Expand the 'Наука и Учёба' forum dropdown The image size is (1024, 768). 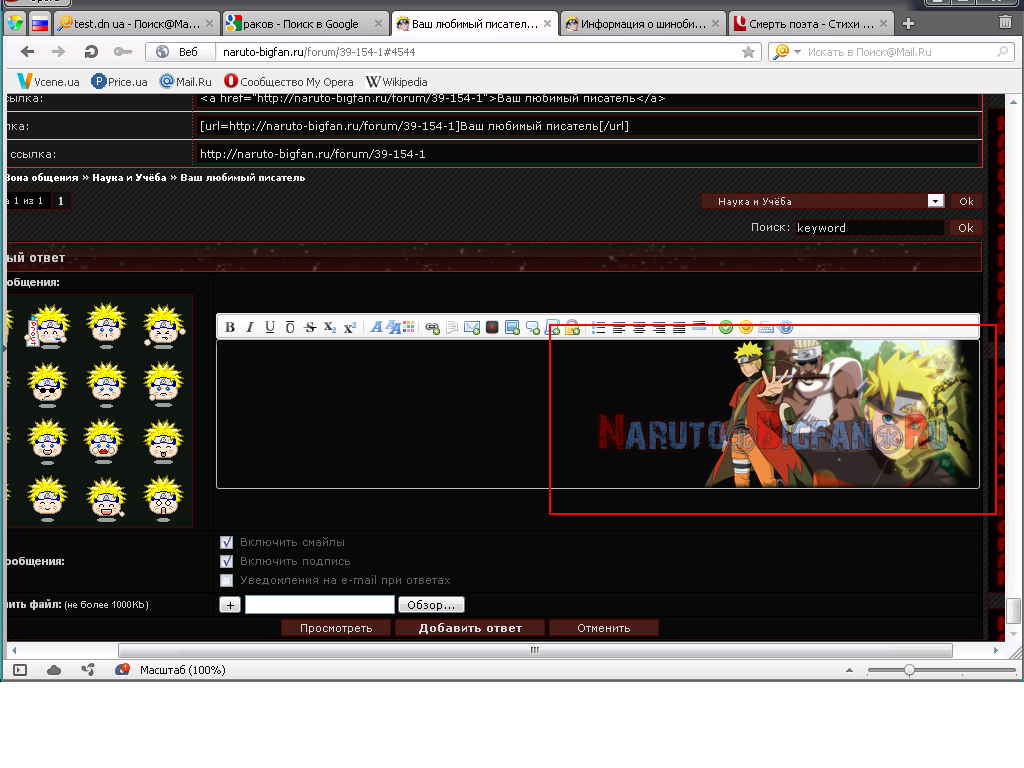pos(936,201)
